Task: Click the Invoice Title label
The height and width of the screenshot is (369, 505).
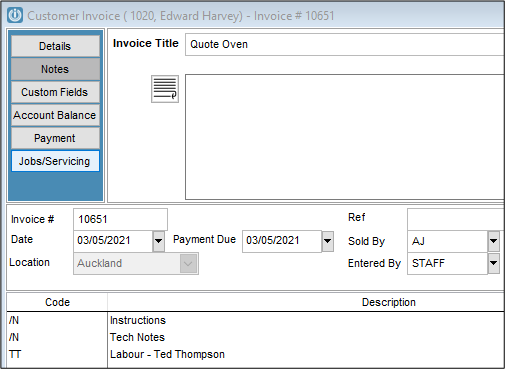Action: (x=146, y=43)
